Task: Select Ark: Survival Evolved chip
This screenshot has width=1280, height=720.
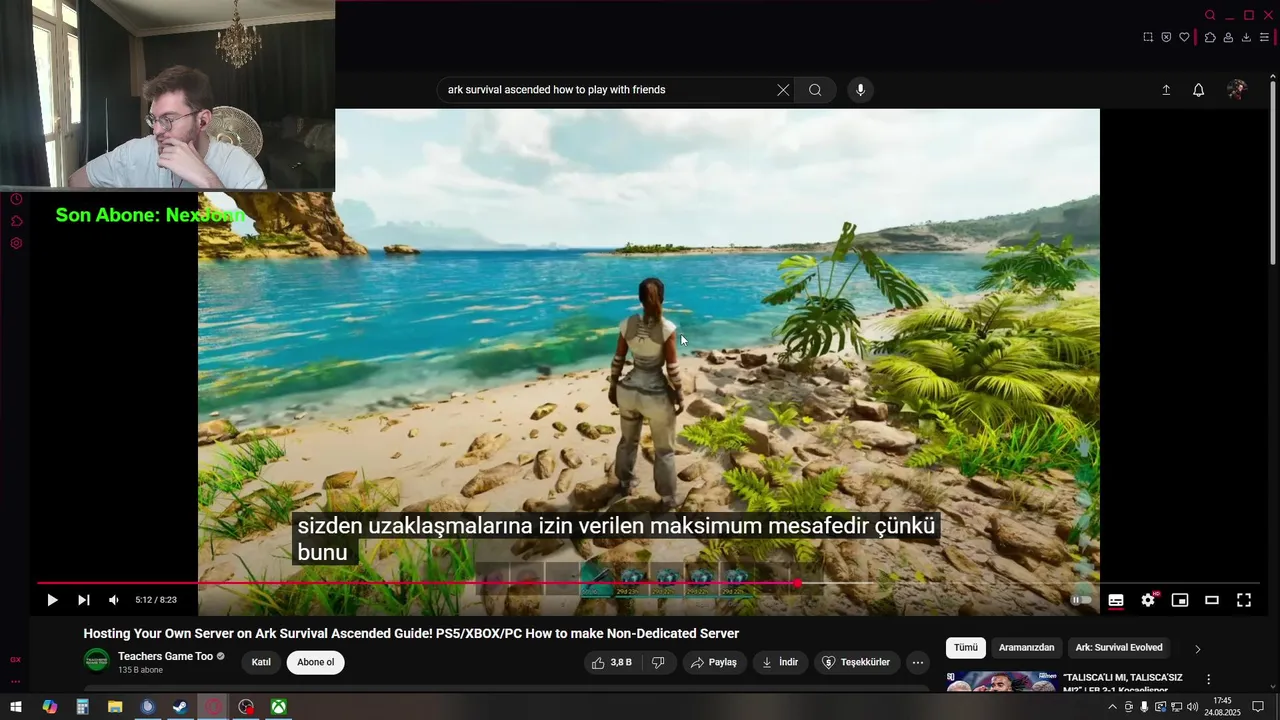Action: 1119,648
